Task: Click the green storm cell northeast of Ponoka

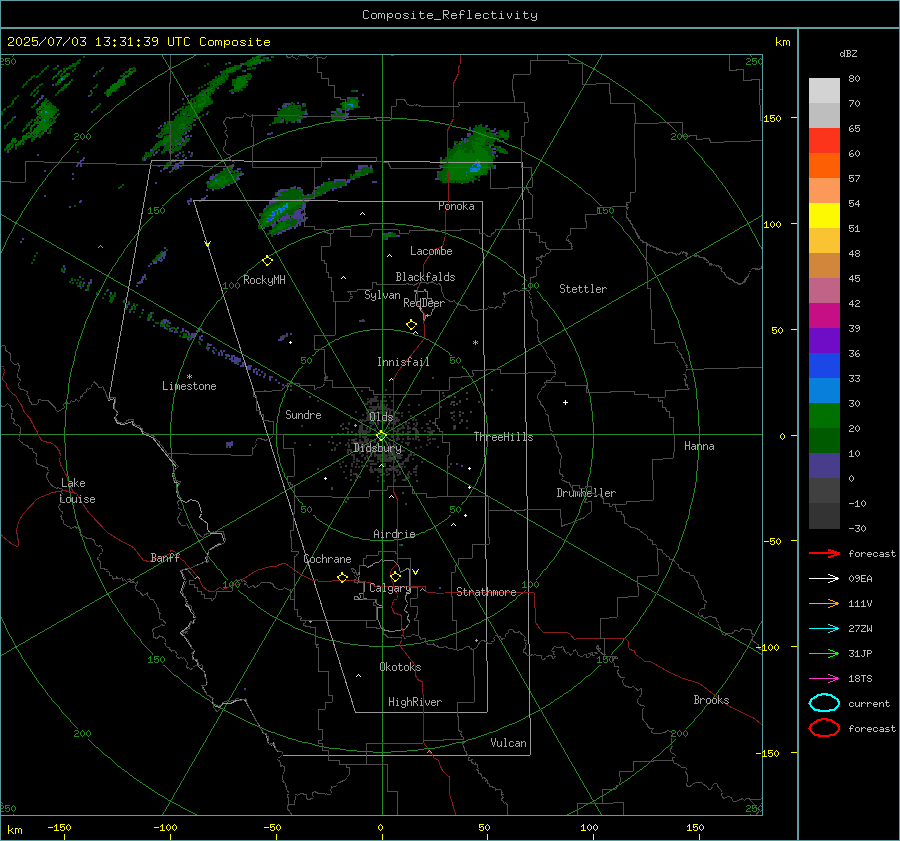Action: click(x=471, y=155)
